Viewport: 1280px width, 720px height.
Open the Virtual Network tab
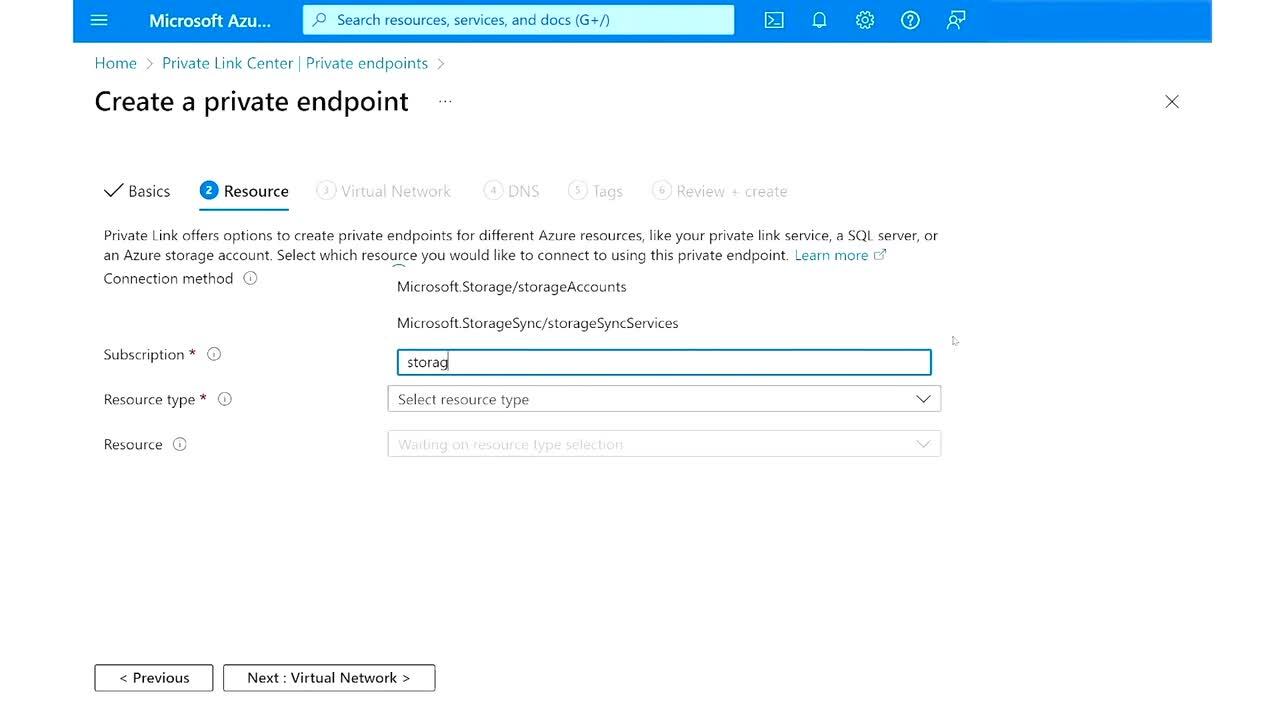[384, 191]
